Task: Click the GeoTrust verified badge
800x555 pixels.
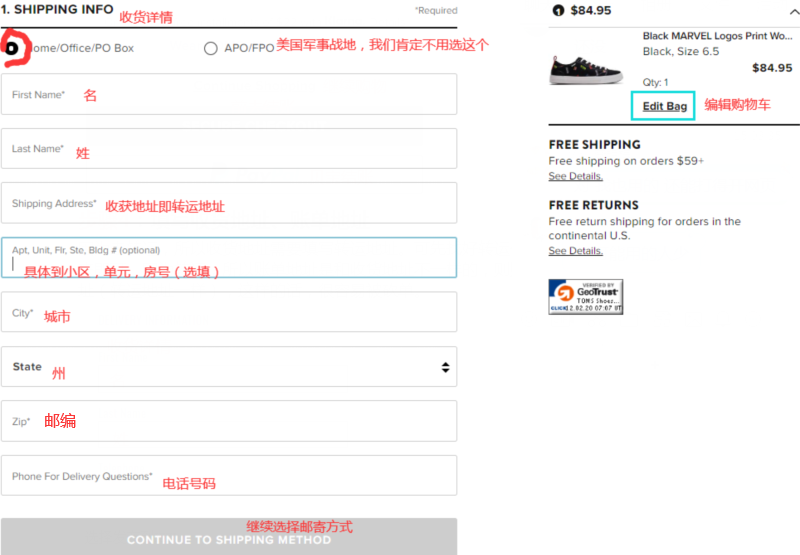Action: [x=586, y=297]
